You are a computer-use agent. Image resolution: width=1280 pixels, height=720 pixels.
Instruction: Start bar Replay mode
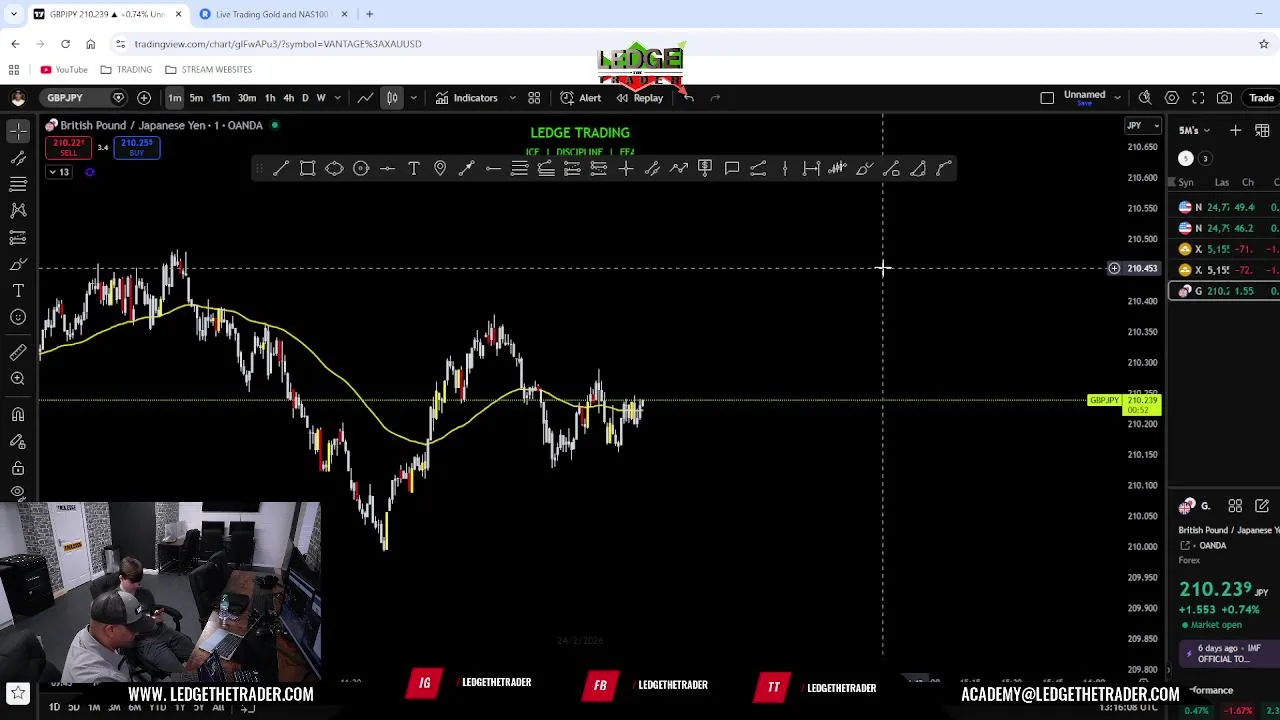[639, 98]
